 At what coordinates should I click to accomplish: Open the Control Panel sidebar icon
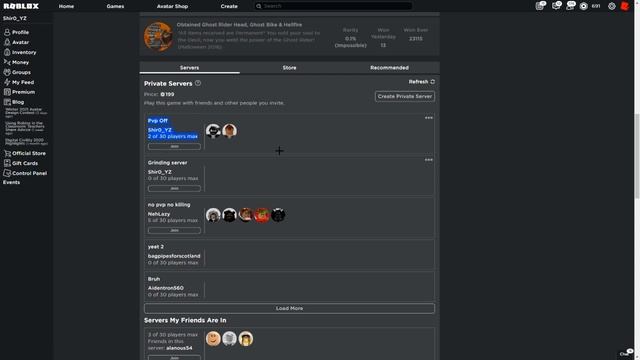point(7,173)
